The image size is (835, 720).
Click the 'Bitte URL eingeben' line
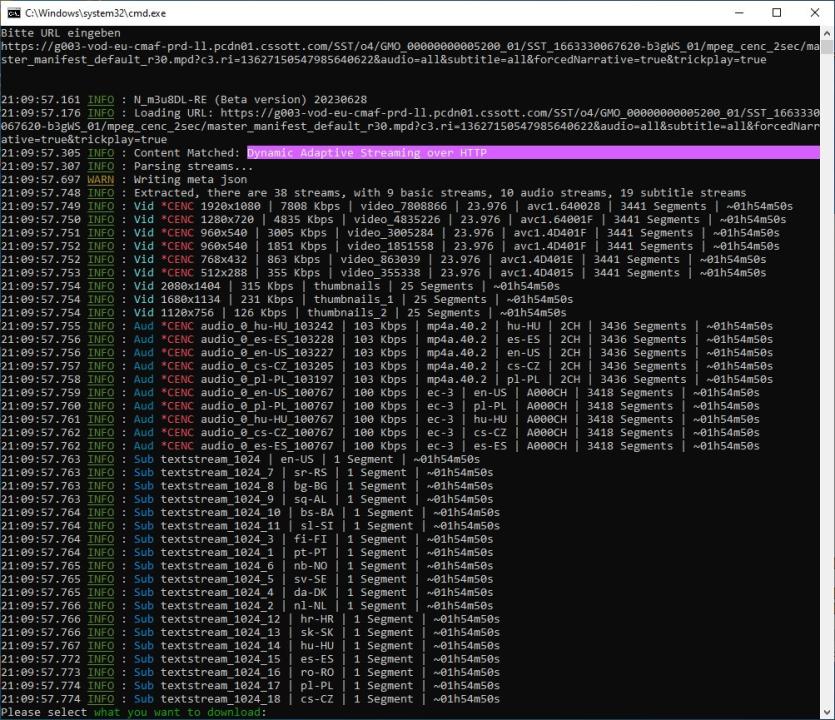[x=61, y=33]
